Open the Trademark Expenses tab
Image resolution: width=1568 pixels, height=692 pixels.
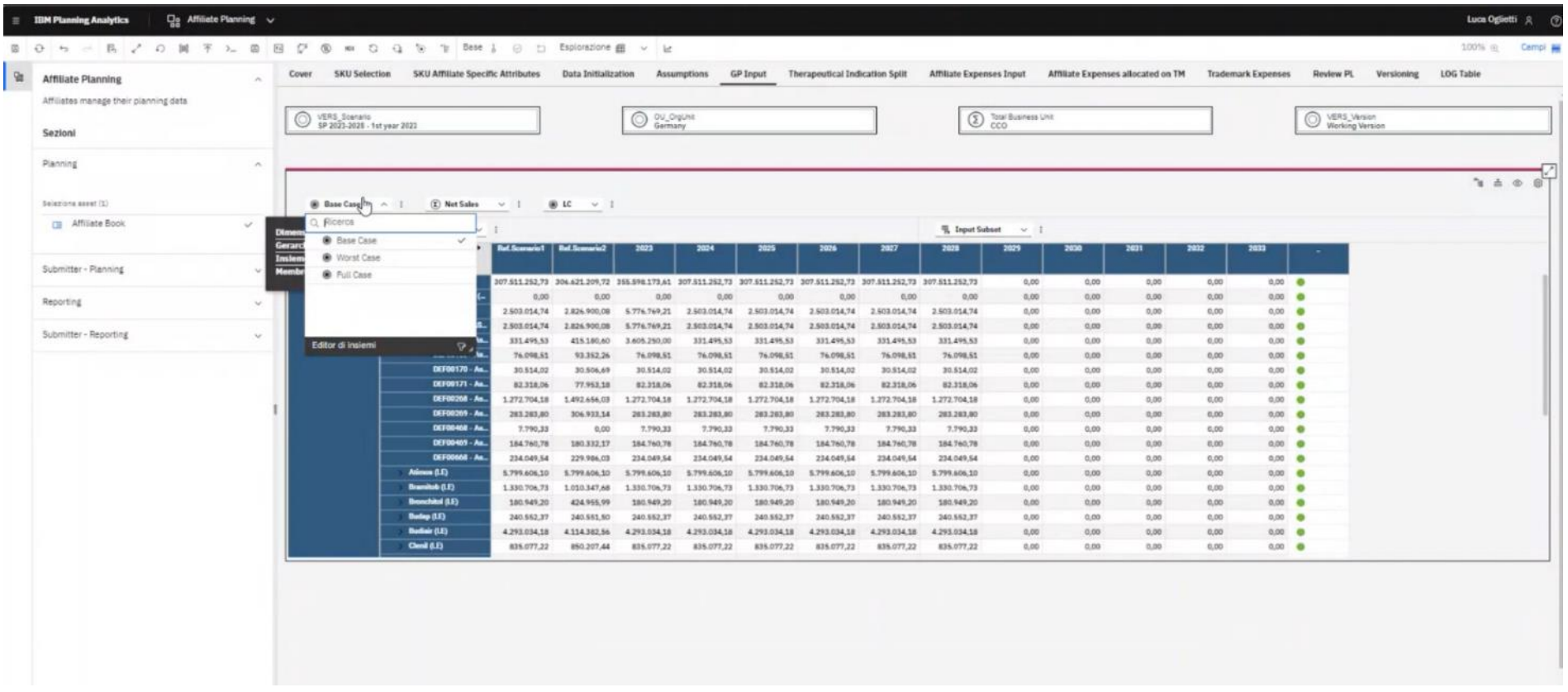(1247, 74)
